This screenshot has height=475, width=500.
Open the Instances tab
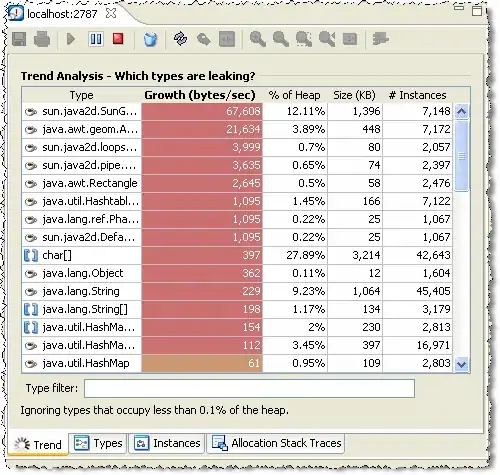click(167, 443)
